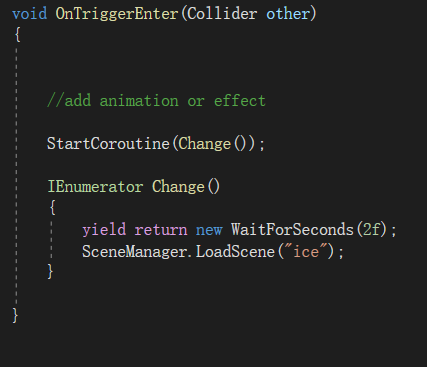Image resolution: width=427 pixels, height=367 pixels.
Task: Click the 2f numeric argument
Action: 372,230
